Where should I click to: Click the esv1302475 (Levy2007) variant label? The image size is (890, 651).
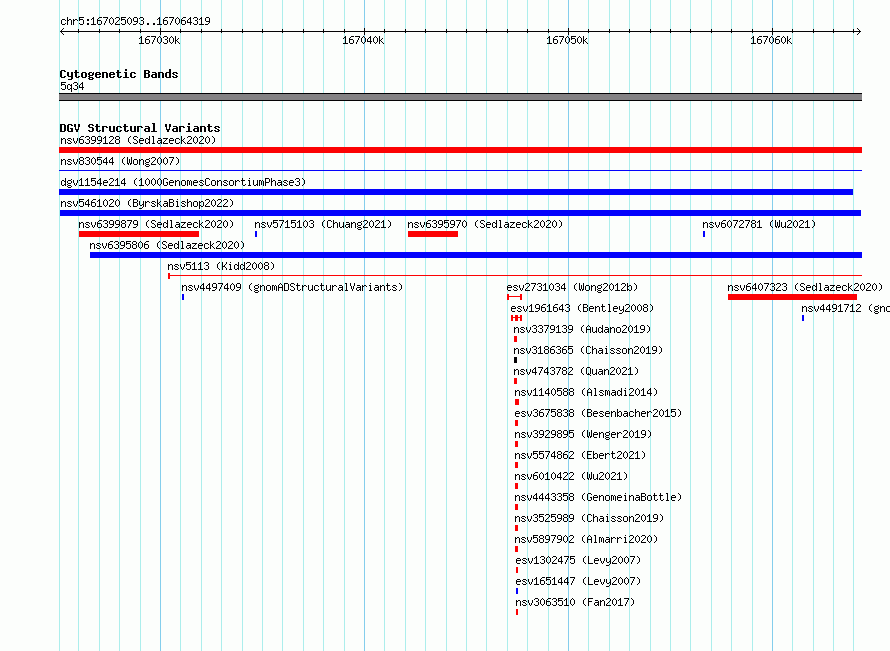[578, 560]
